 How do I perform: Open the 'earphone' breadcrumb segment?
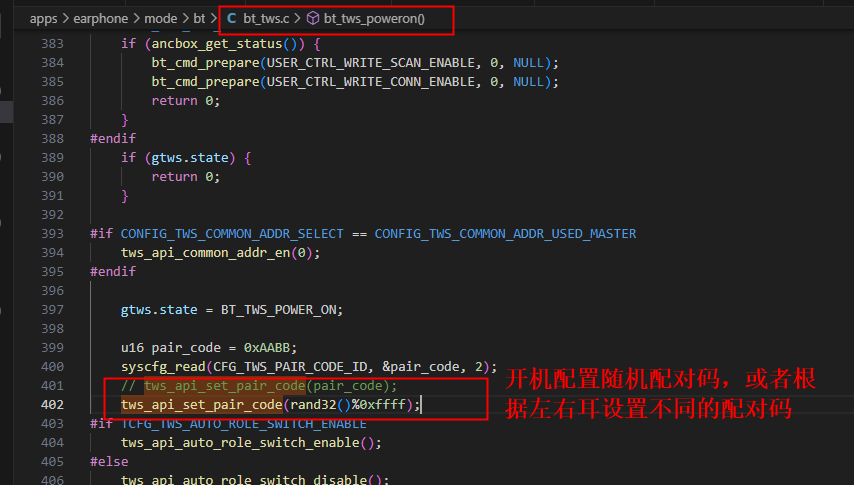101,19
